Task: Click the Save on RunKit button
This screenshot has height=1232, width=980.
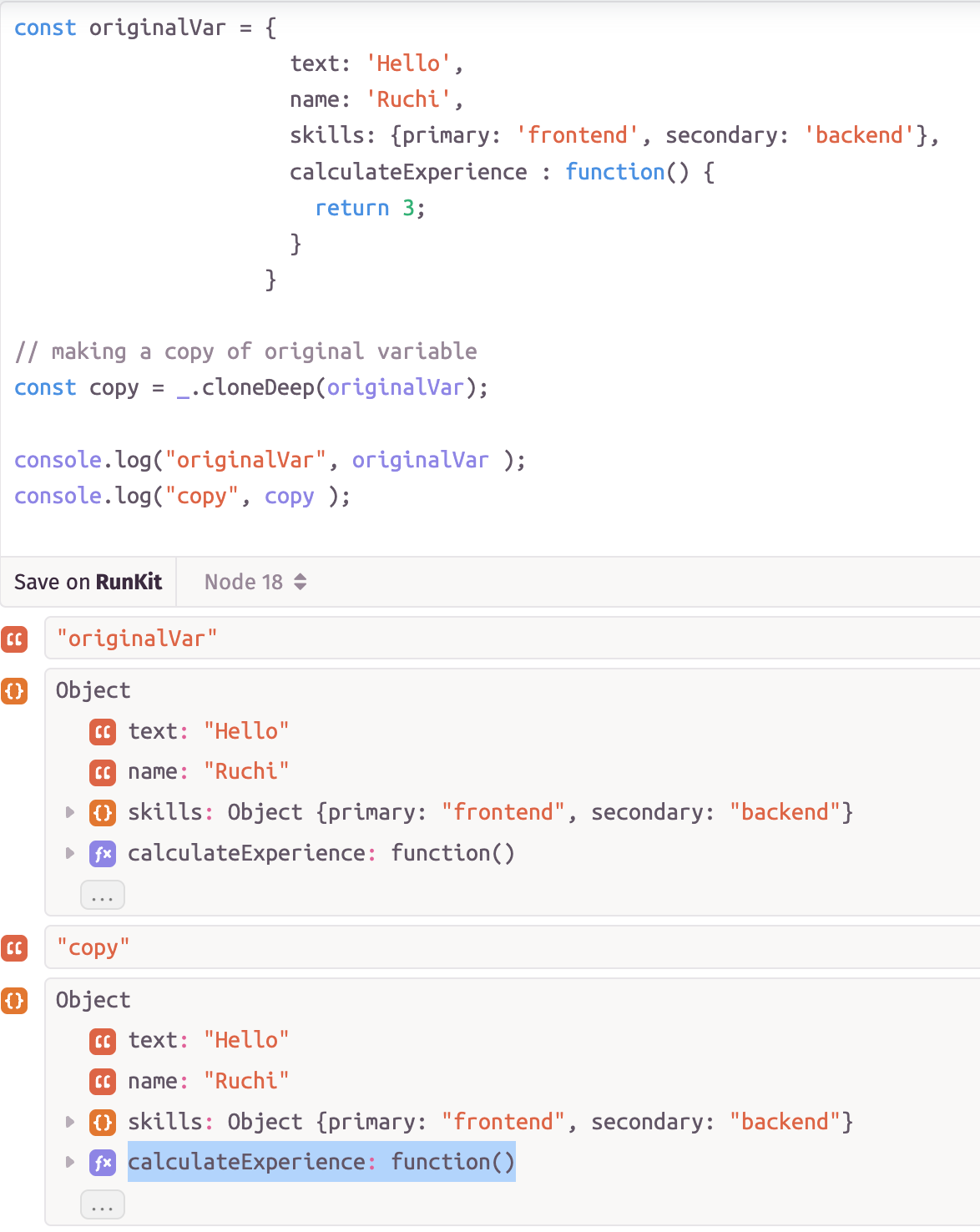Action: [x=87, y=582]
